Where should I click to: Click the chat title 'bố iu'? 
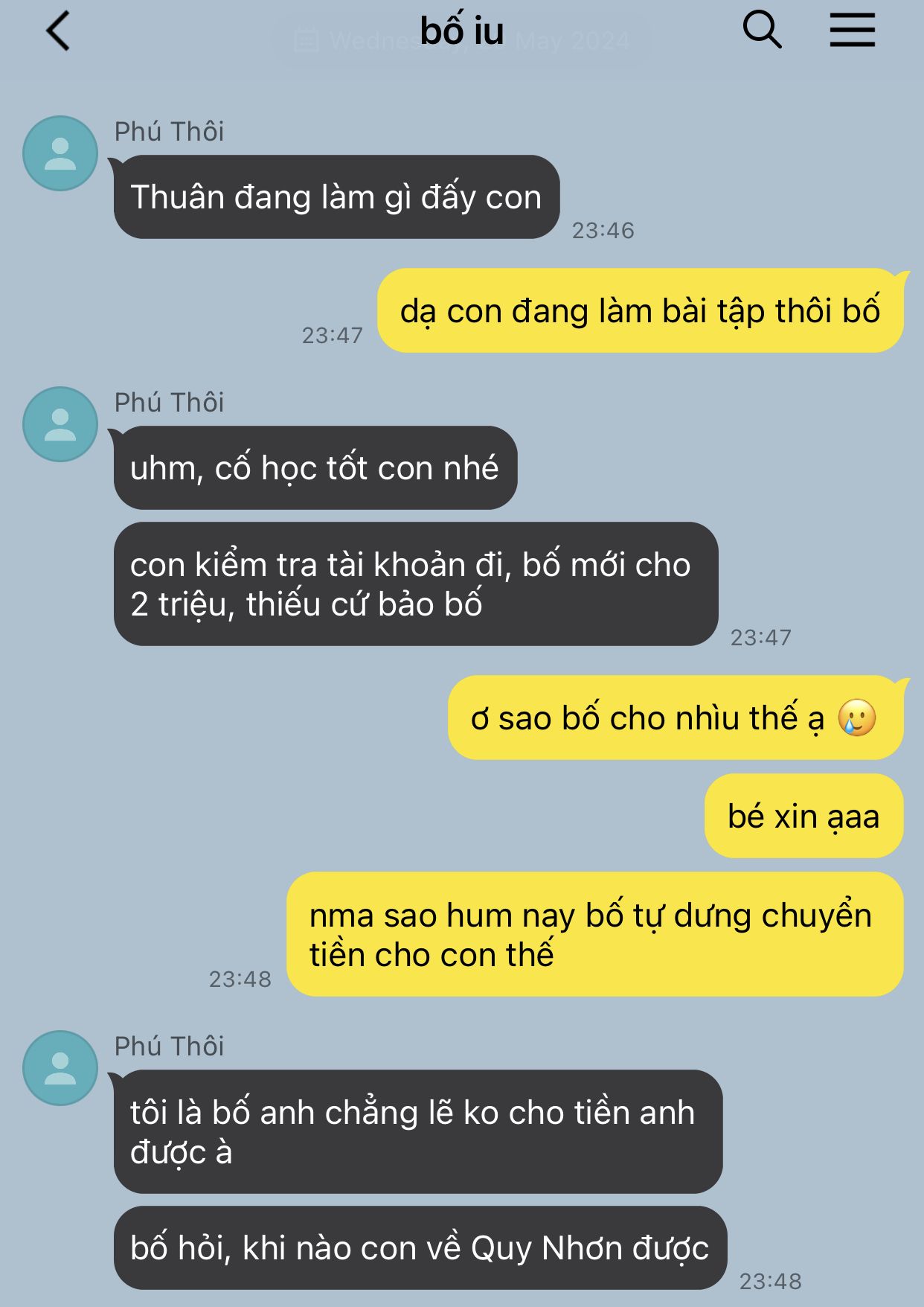point(462,31)
